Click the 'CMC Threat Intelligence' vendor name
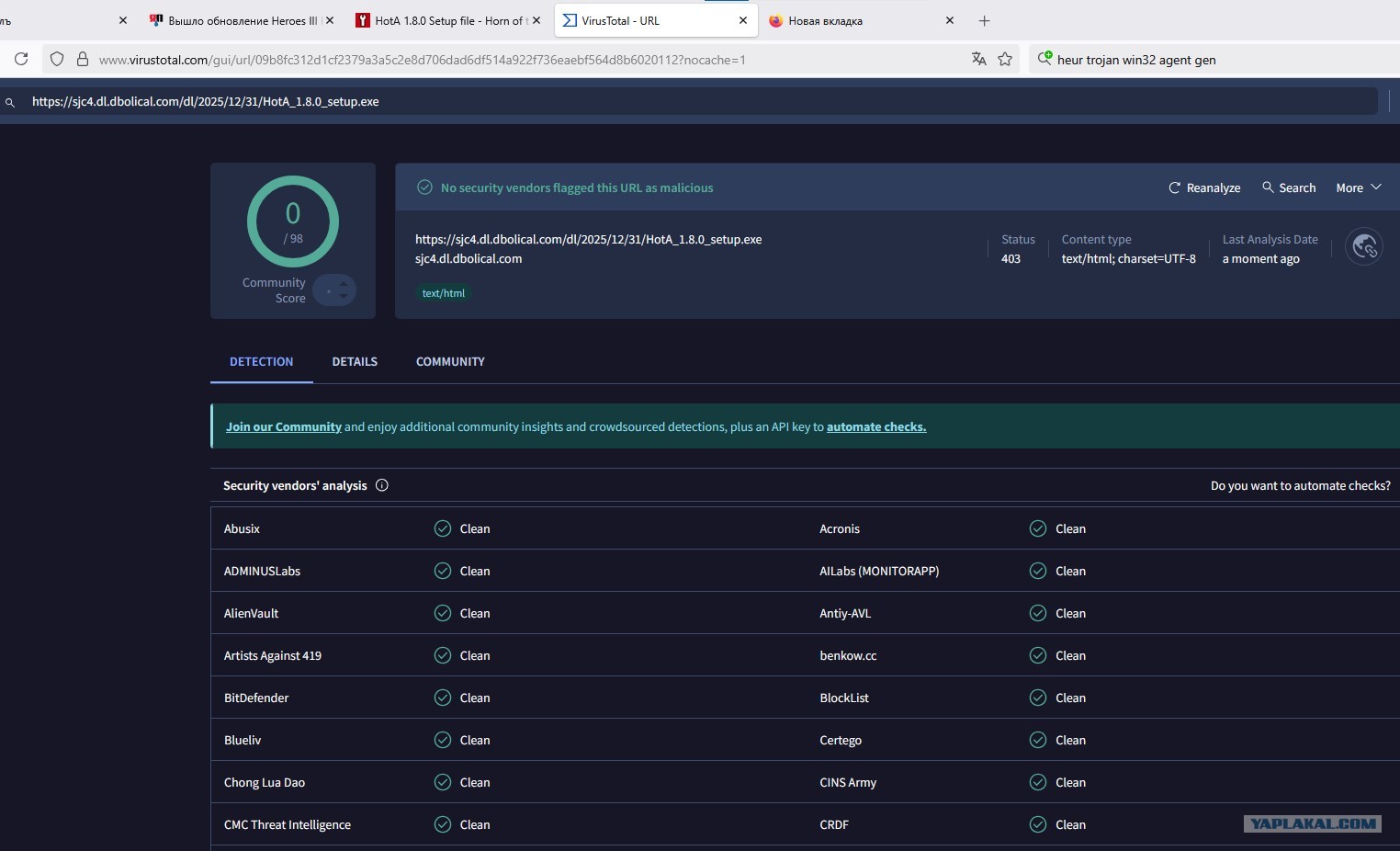The height and width of the screenshot is (851, 1400). click(288, 824)
